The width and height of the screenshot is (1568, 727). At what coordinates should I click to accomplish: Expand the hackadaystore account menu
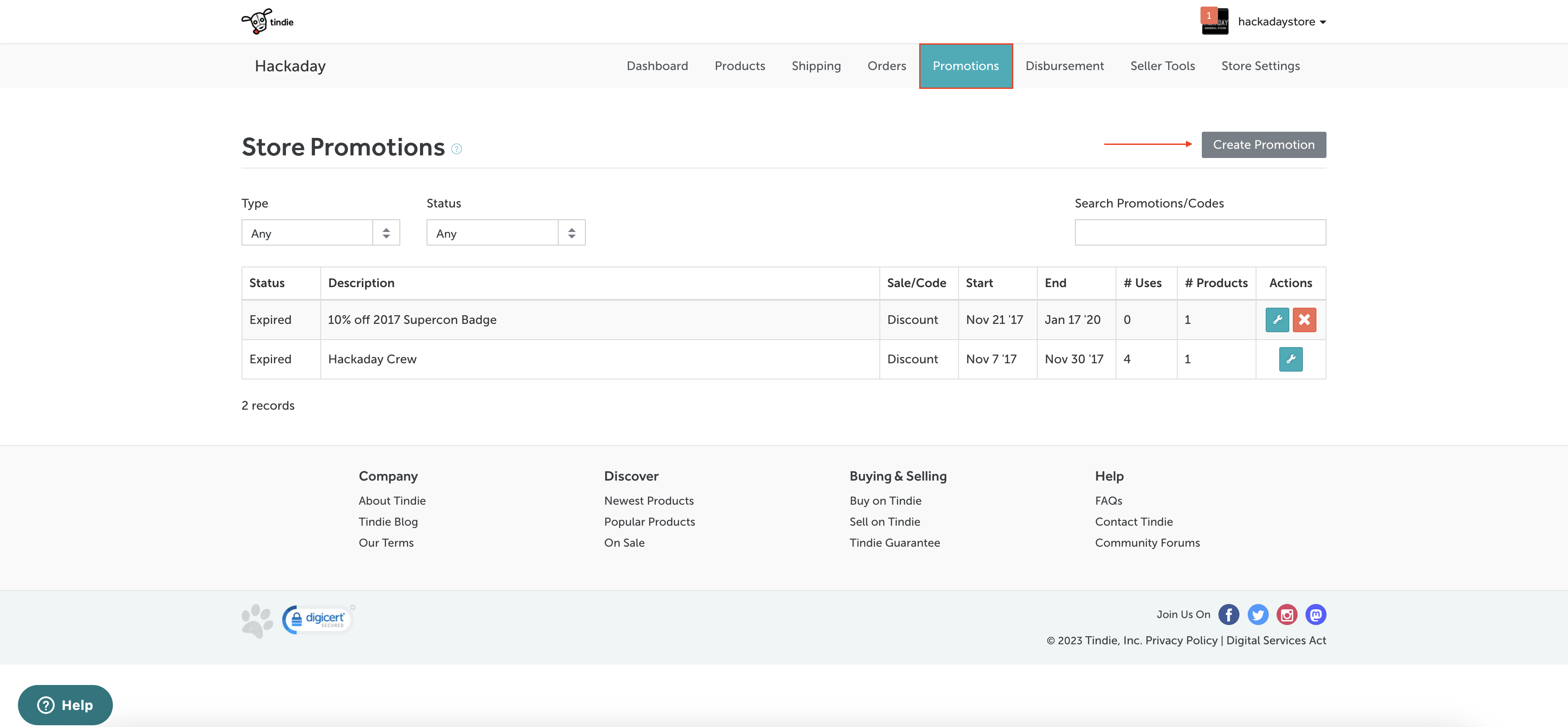(x=1281, y=22)
